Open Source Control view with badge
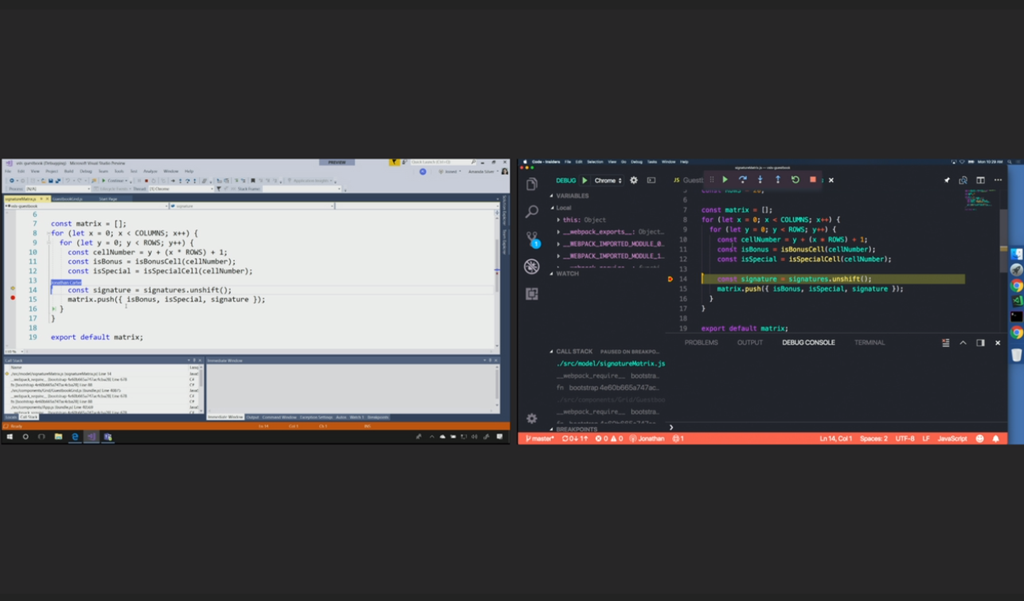1024x601 pixels. point(532,239)
